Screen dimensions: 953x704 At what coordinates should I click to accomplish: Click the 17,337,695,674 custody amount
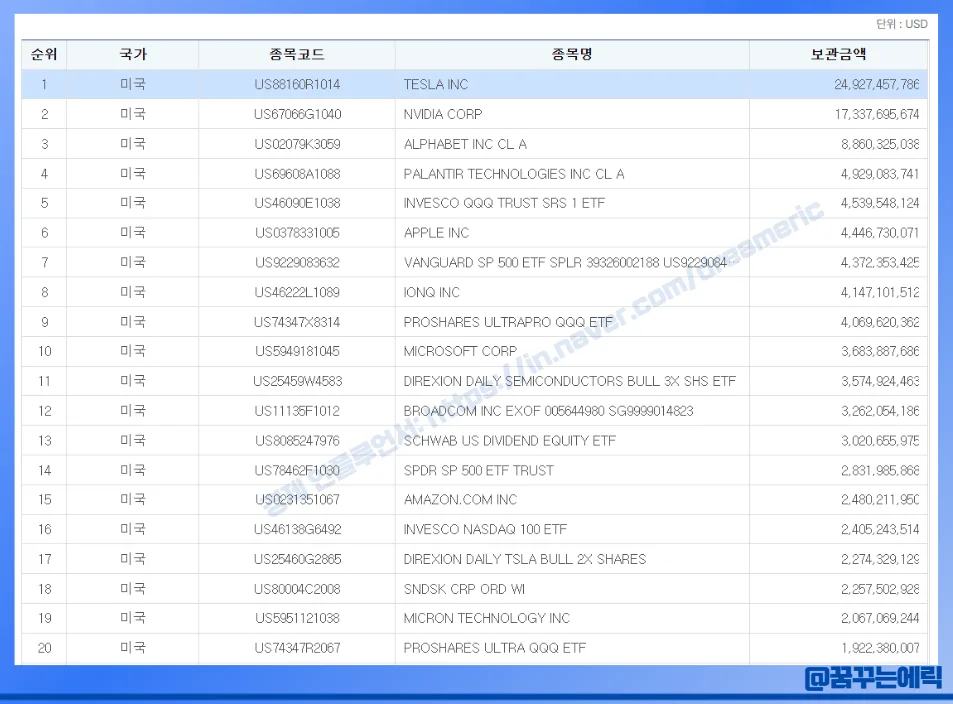(876, 114)
